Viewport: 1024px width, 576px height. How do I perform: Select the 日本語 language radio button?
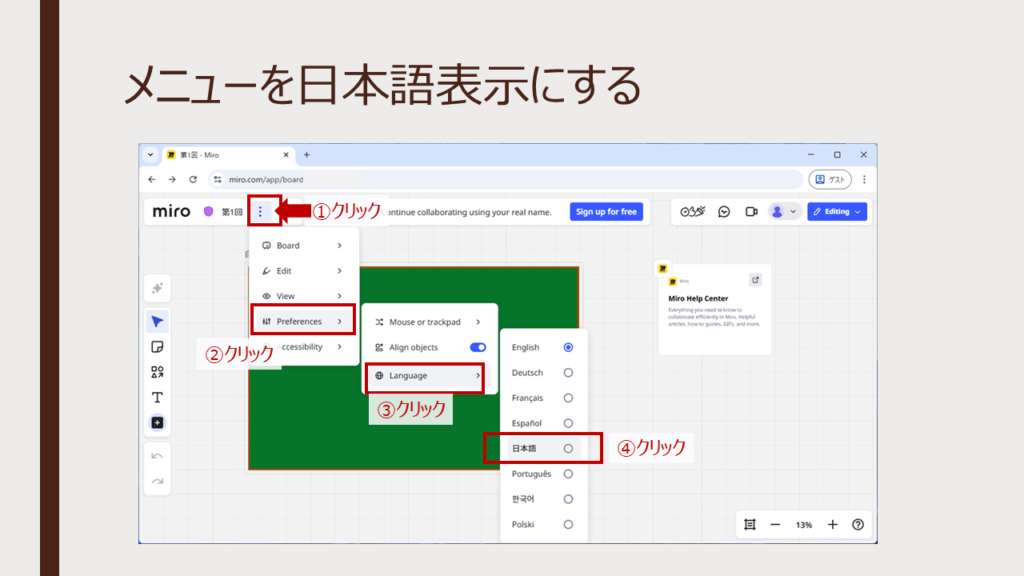pos(568,449)
